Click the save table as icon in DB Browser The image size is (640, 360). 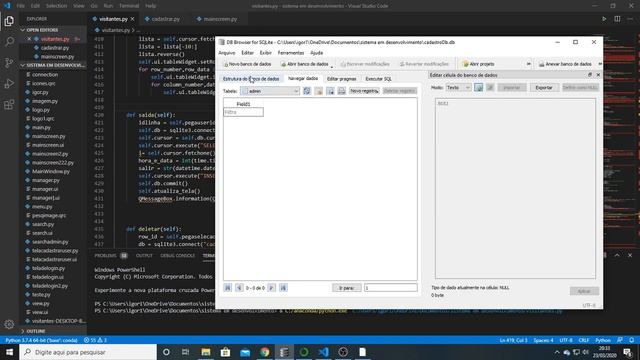click(330, 91)
